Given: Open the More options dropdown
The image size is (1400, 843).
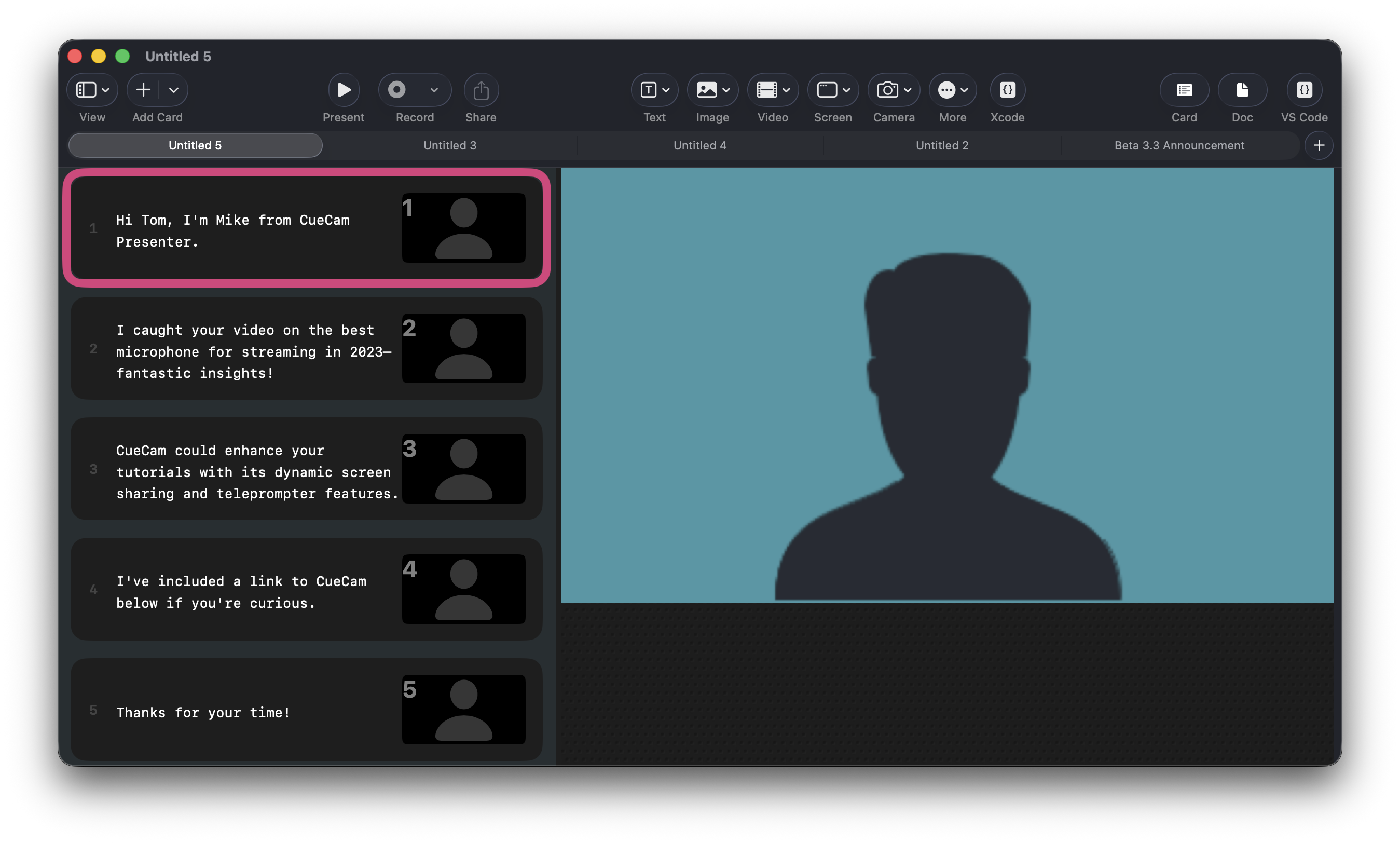Looking at the screenshot, I should tap(964, 90).
